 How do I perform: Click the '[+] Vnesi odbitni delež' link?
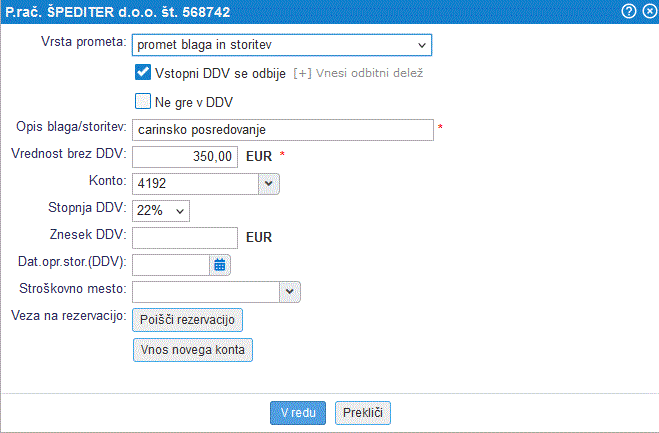click(358, 73)
